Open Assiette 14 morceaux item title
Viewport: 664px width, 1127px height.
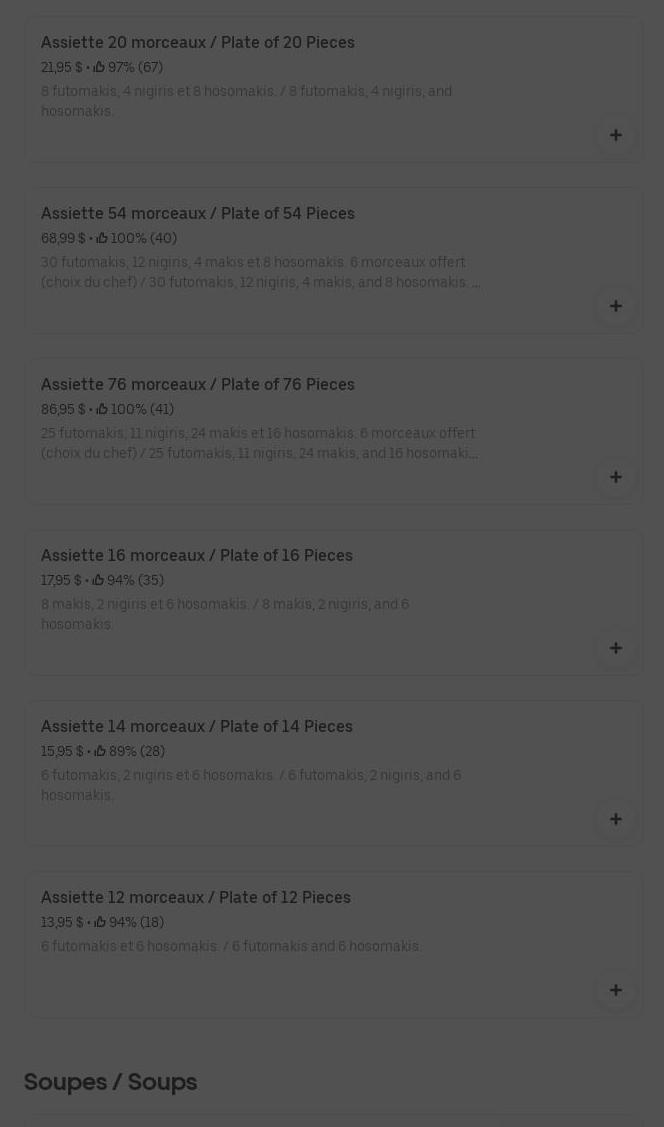[197, 727]
